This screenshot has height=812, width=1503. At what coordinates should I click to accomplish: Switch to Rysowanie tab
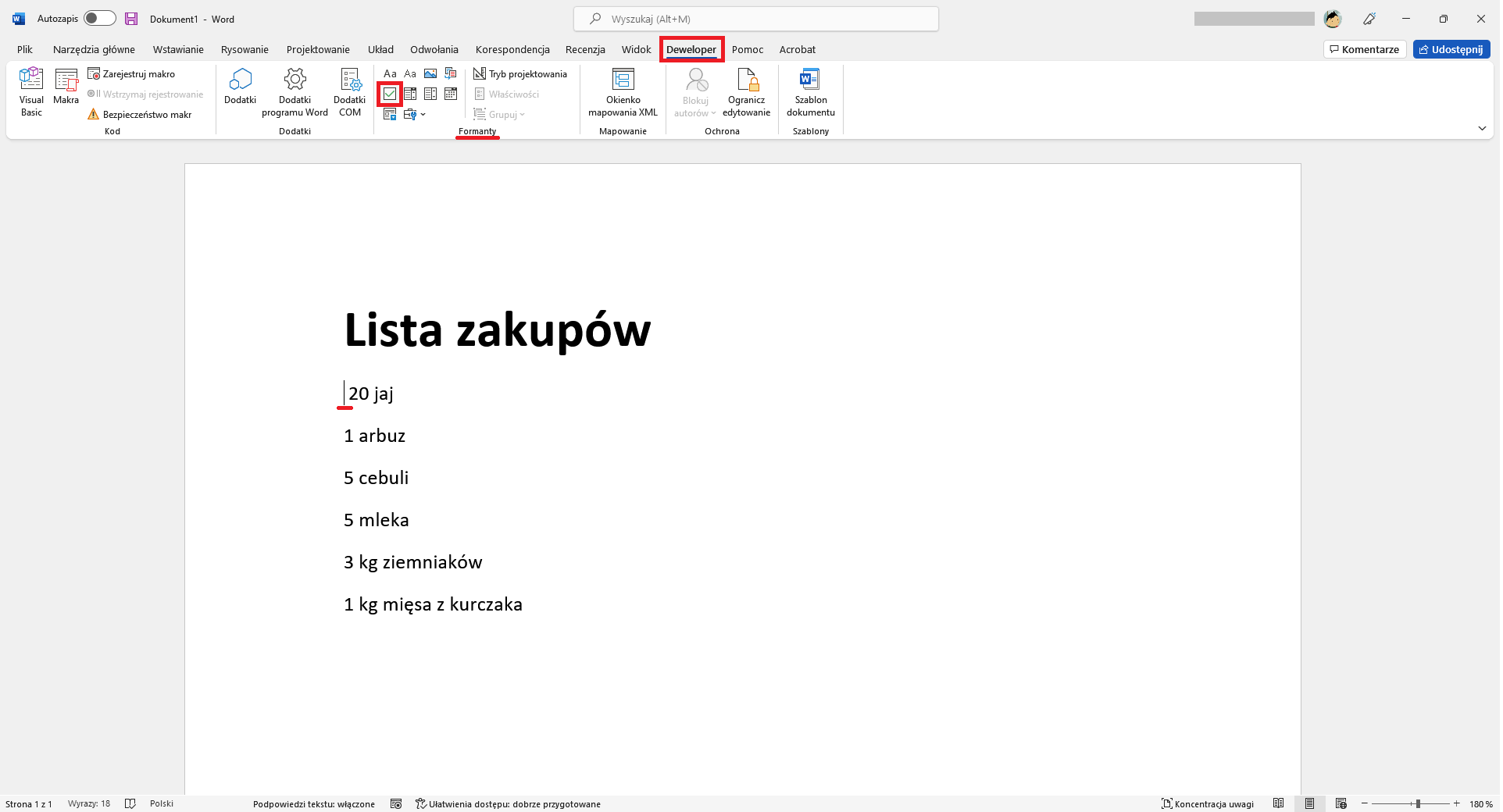(x=245, y=49)
